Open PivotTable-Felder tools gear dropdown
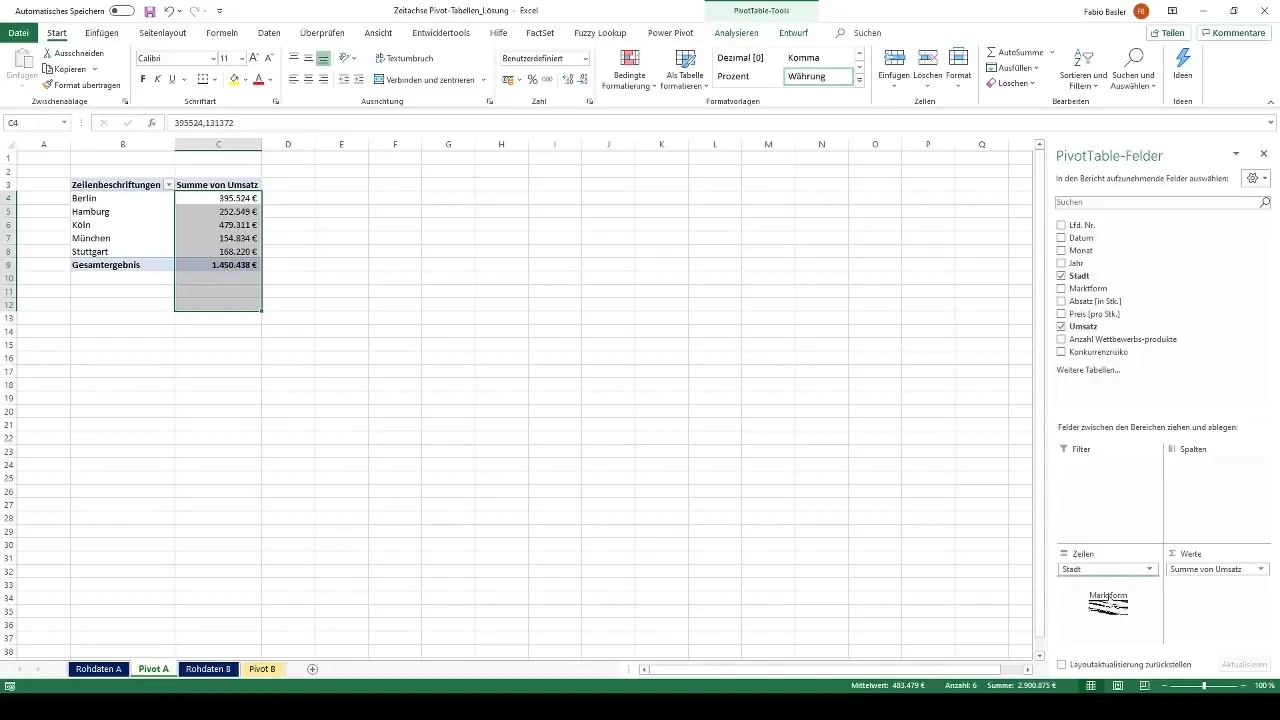Screen dimensions: 1280x720 (x=1255, y=178)
